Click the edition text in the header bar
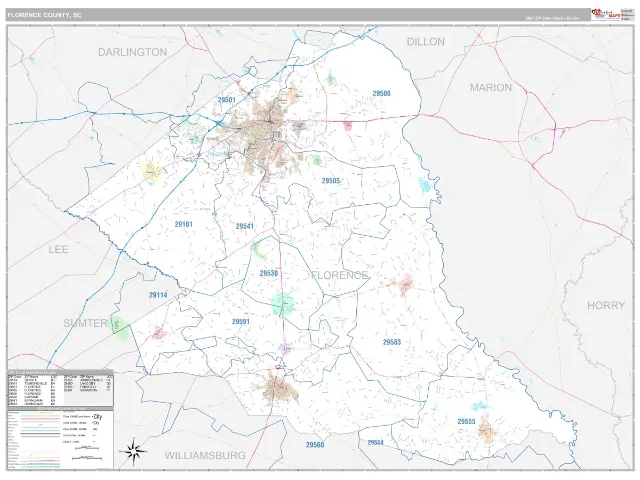The width and height of the screenshot is (640, 480). coord(552,18)
